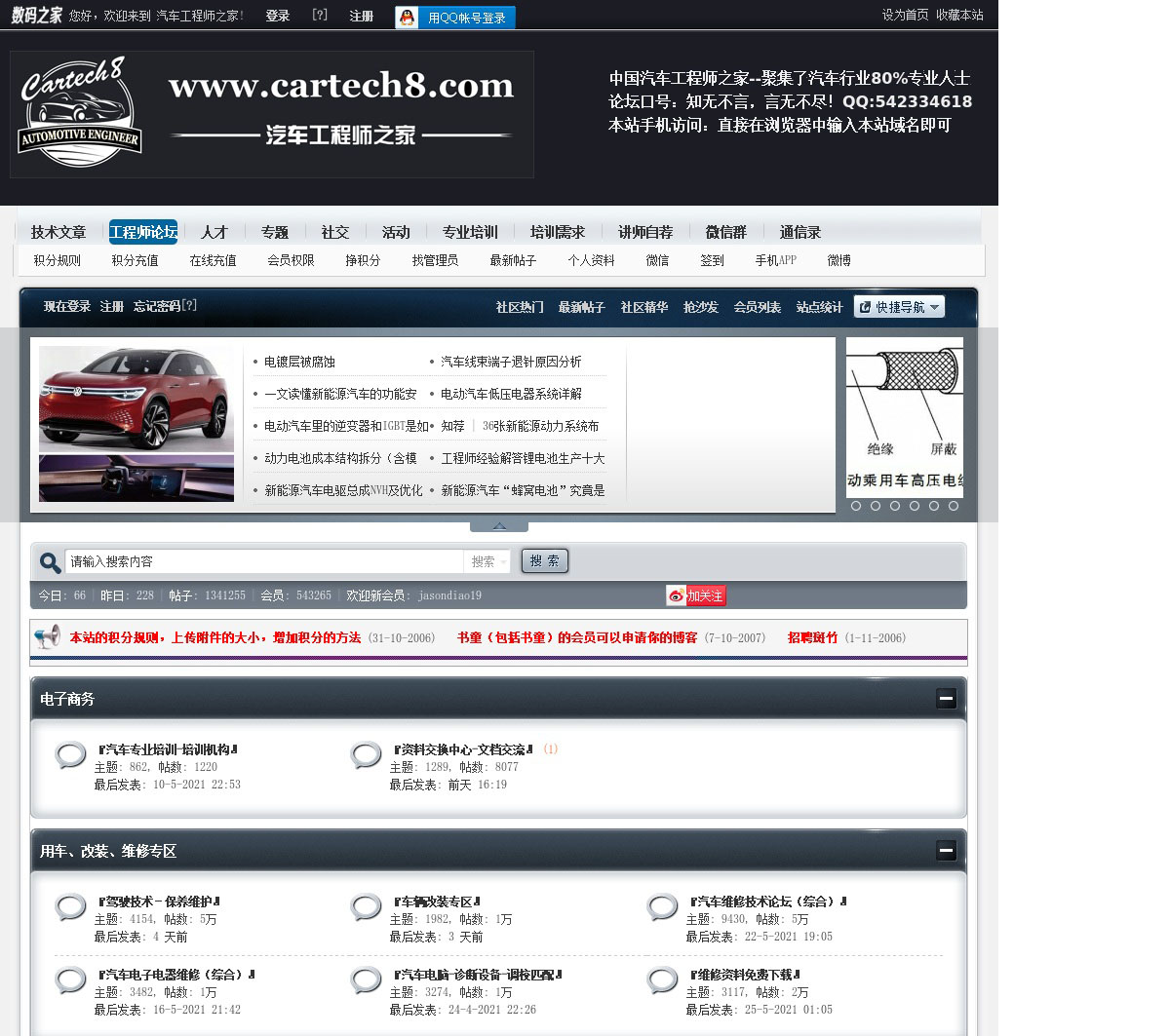Open 手机APP submenu item
This screenshot has height=1036, width=1170.
(x=776, y=260)
